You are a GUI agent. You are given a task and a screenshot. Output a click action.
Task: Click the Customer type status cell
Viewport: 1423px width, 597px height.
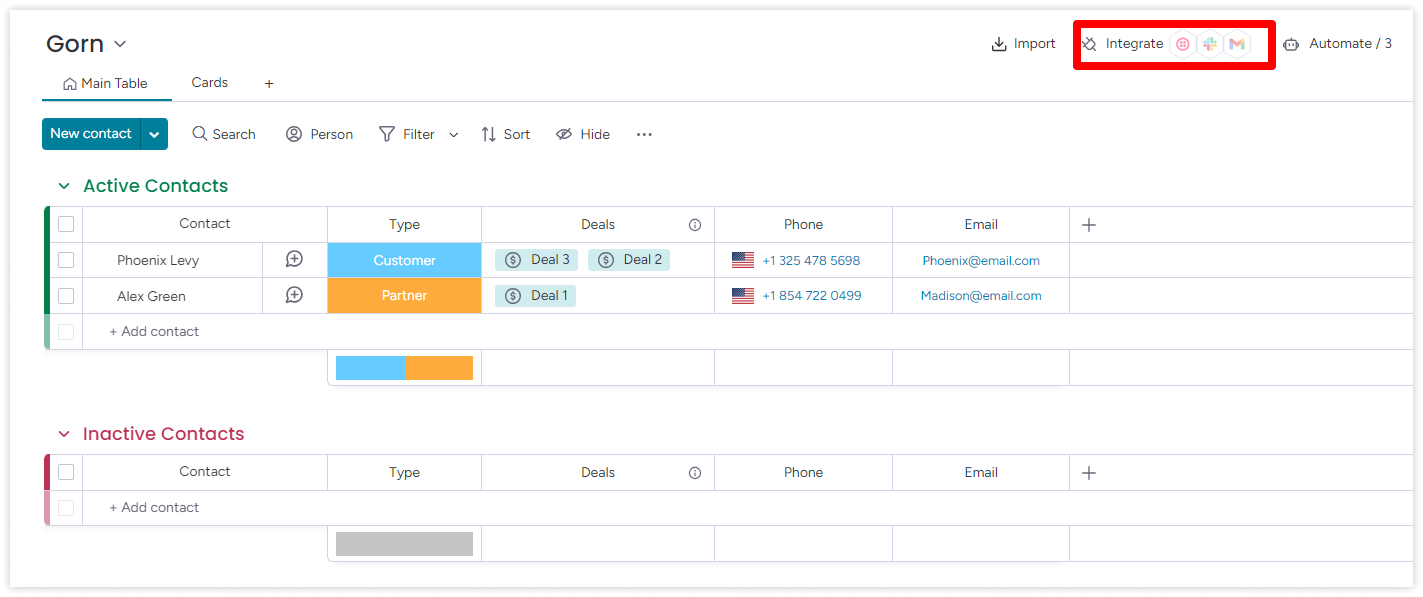click(404, 260)
